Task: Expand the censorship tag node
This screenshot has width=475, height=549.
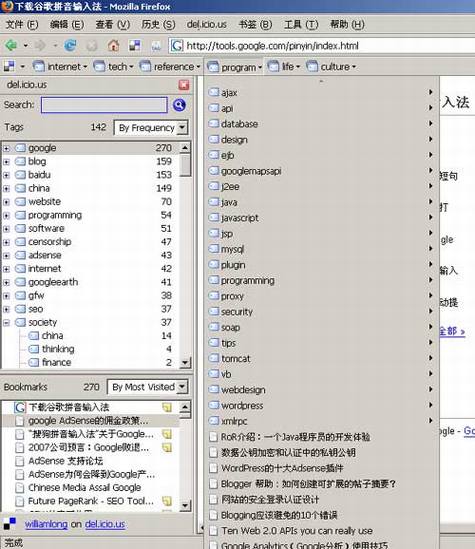Action: click(6, 242)
